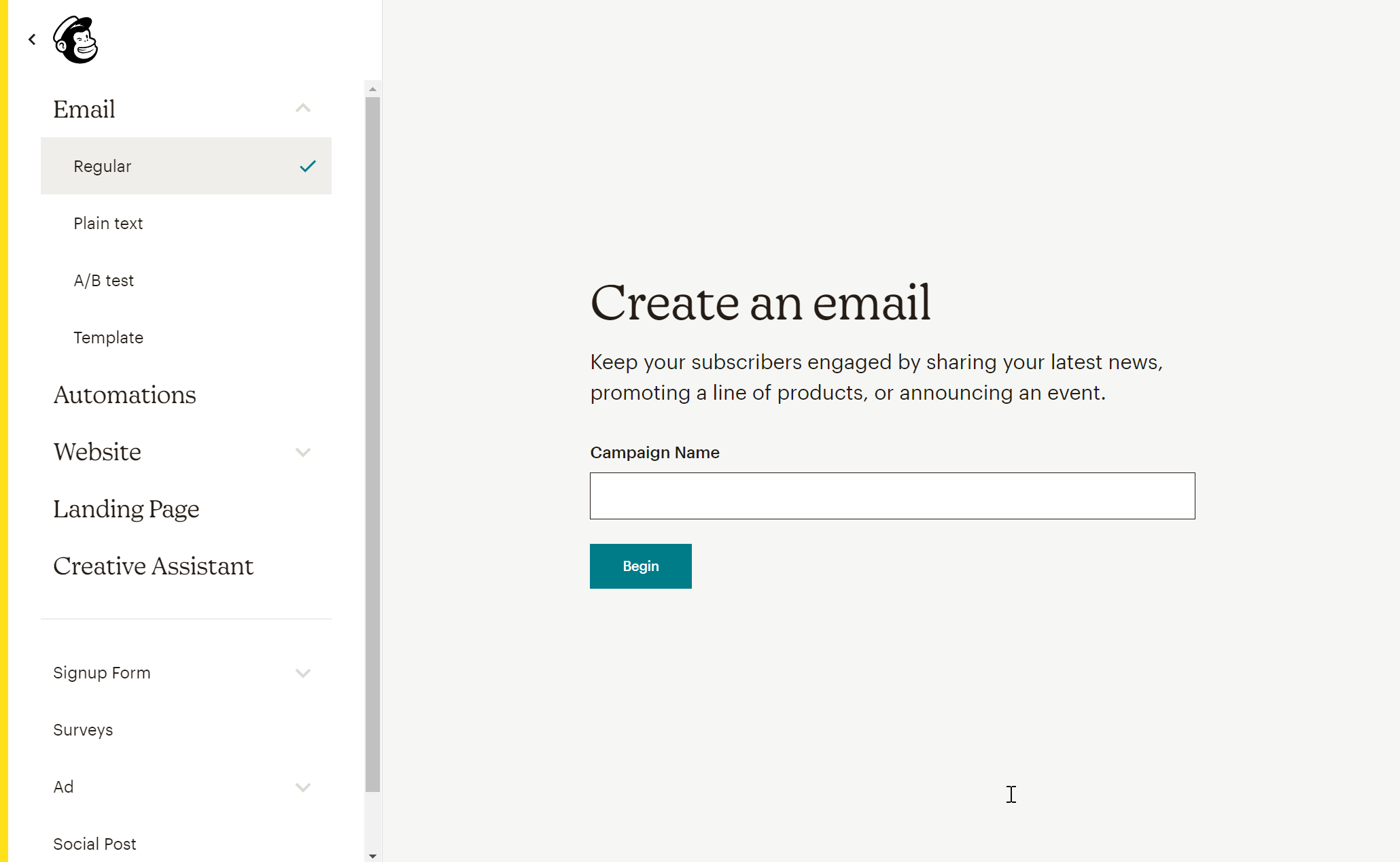Focus the Campaign Name input field
1400x862 pixels.
click(892, 496)
